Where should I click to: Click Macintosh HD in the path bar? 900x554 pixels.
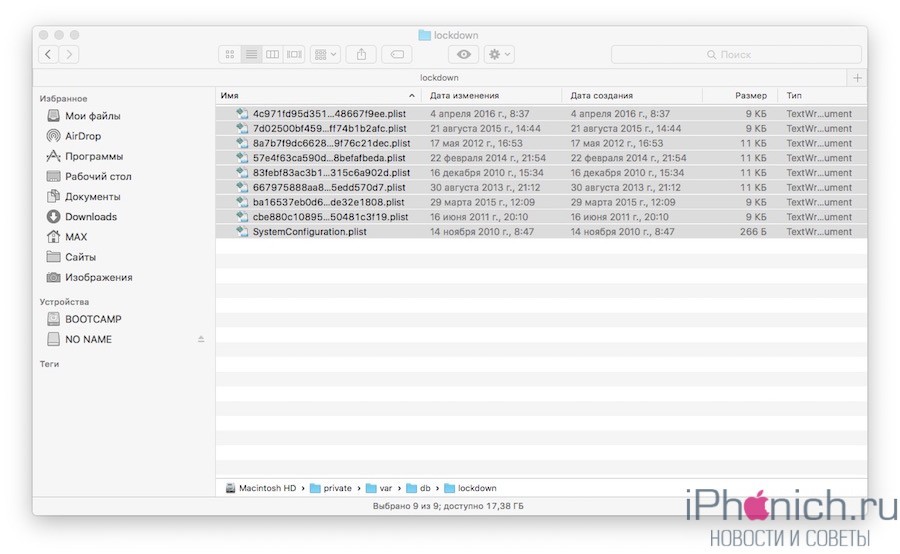pyautogui.click(x=266, y=488)
